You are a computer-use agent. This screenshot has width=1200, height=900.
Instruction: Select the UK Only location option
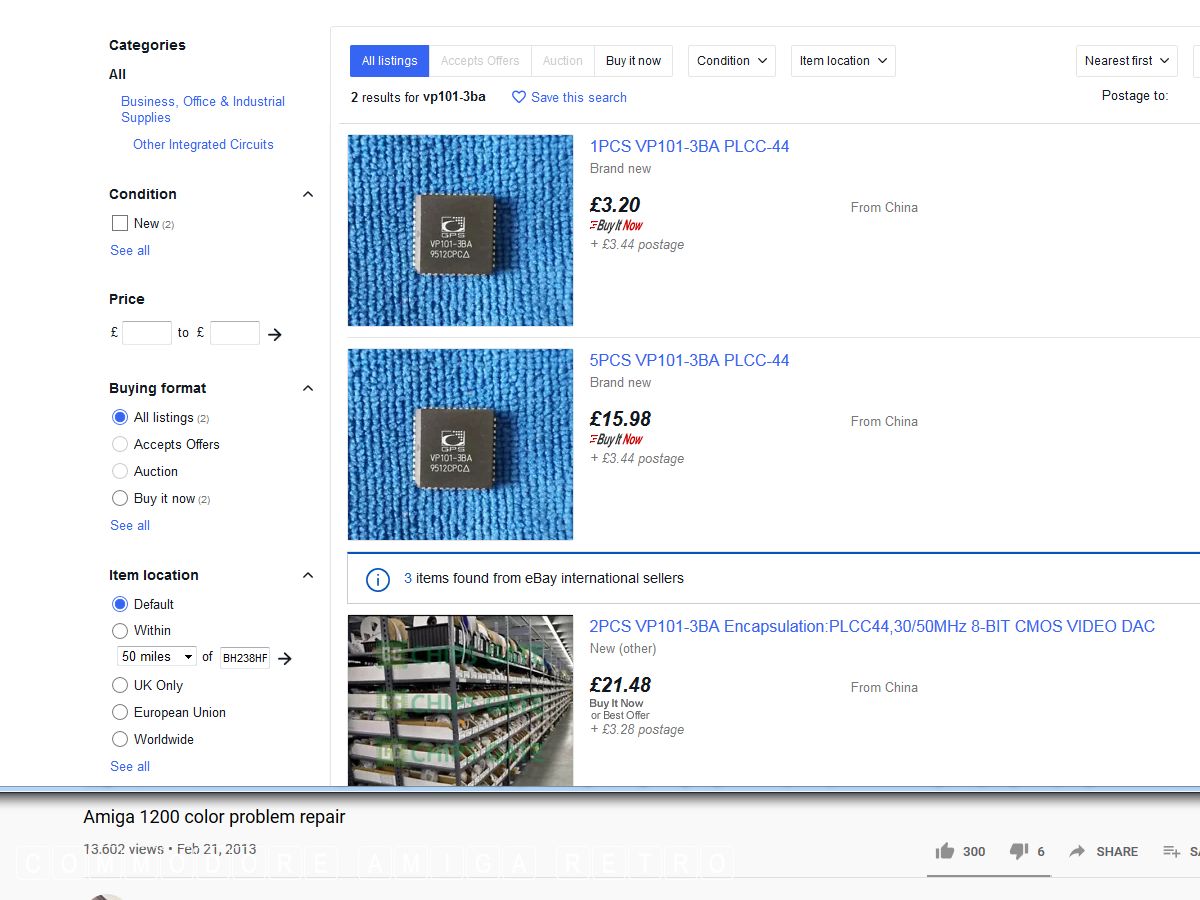(x=120, y=685)
